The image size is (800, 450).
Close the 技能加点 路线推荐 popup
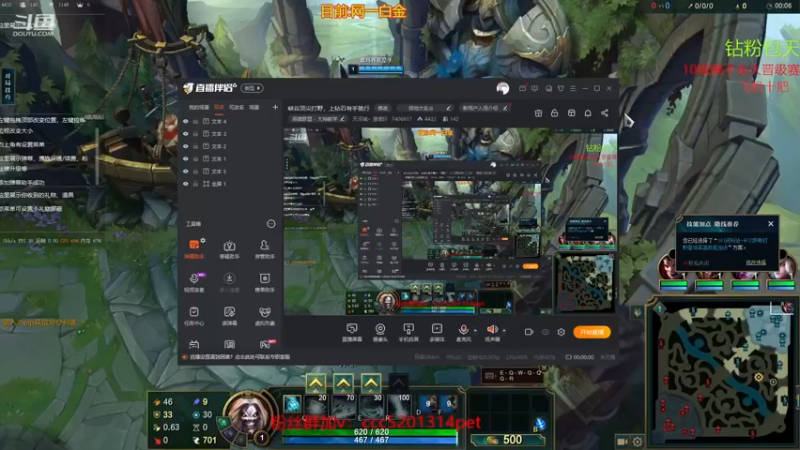770,224
